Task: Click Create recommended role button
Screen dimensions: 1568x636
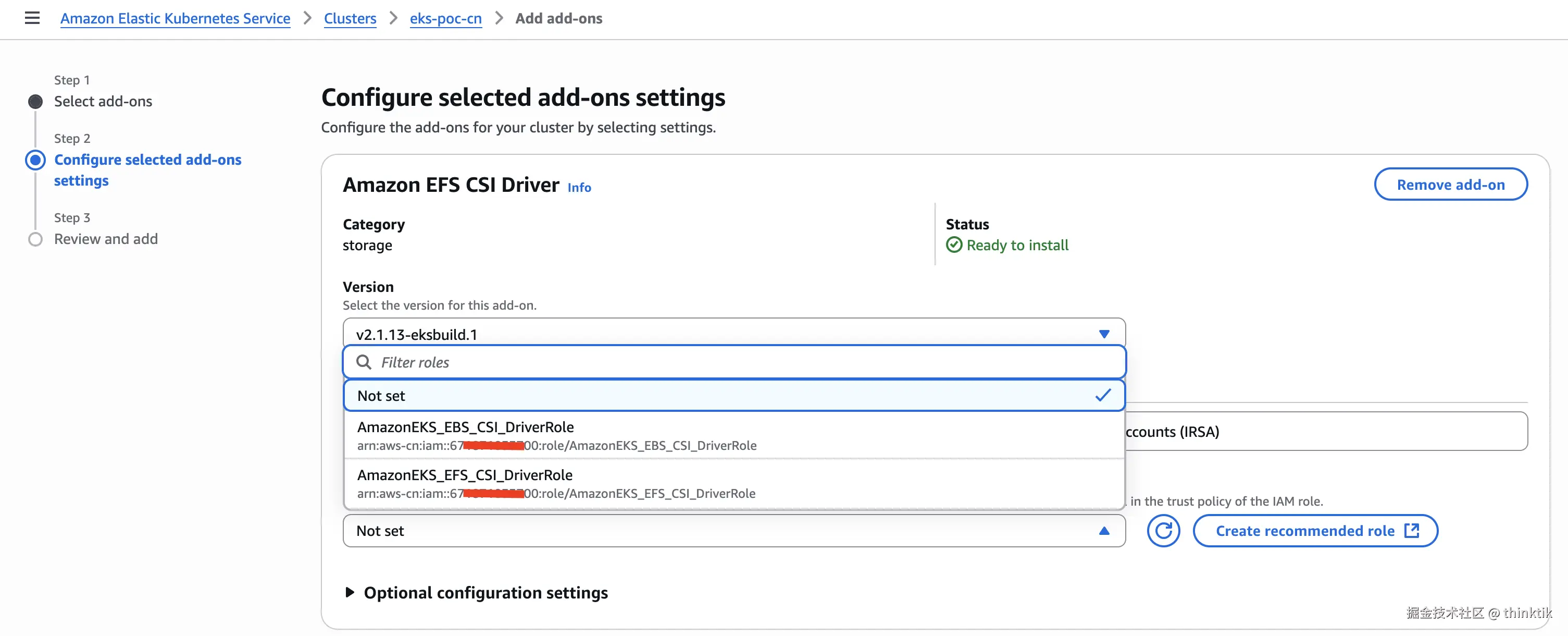Action: [x=1315, y=531]
